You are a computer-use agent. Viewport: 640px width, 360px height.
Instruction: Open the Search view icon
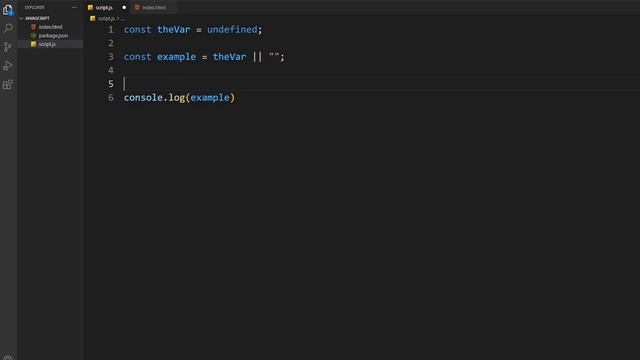pos(8,28)
